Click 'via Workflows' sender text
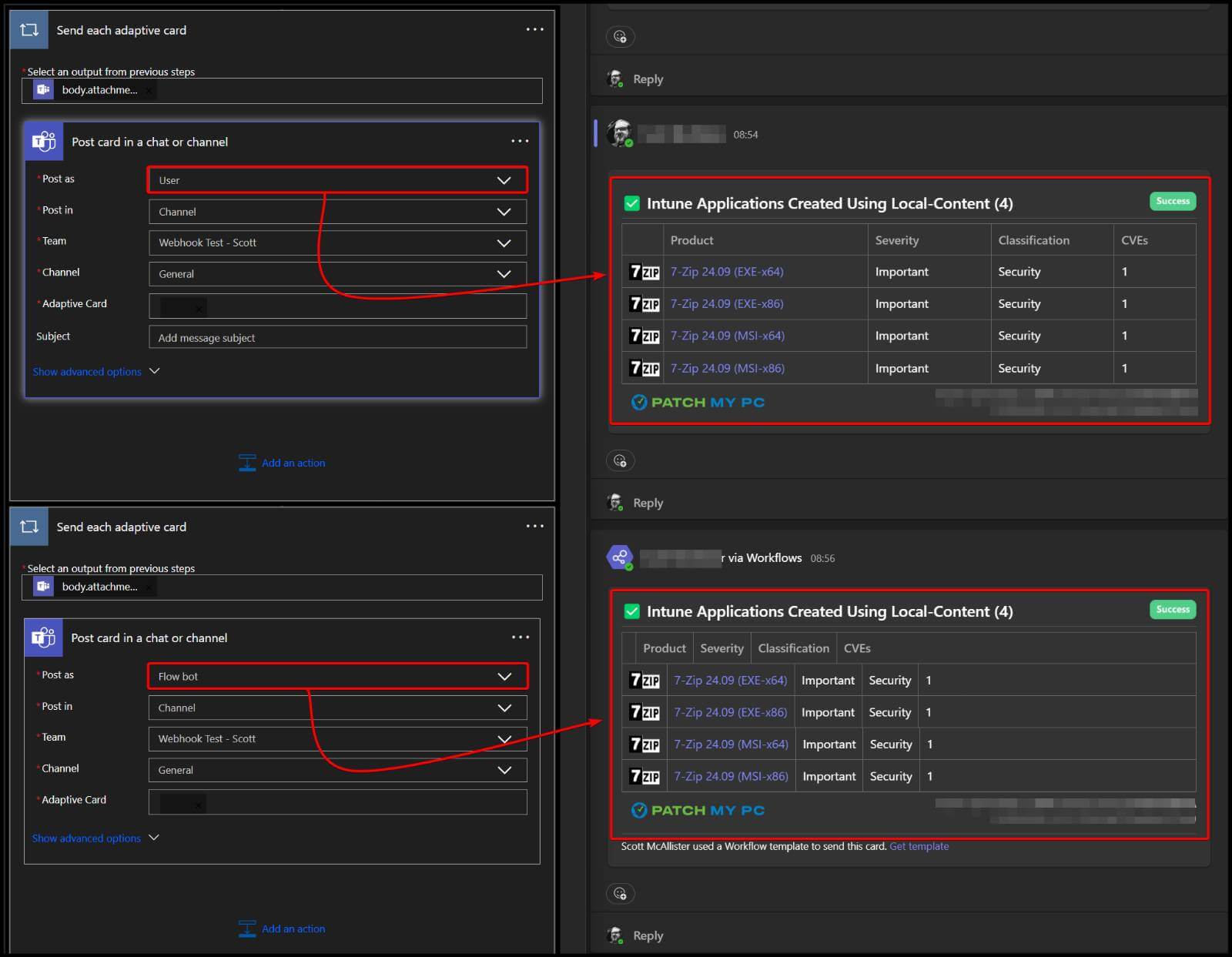Screen dimensions: 1232x957 pos(765,557)
